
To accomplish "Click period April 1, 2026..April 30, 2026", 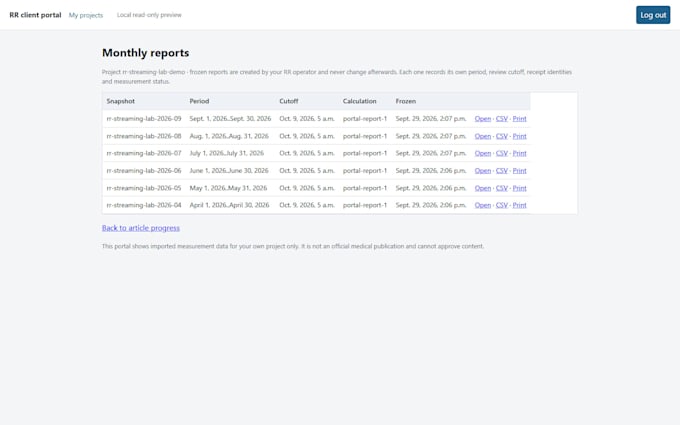I will pyautogui.click(x=229, y=205).
